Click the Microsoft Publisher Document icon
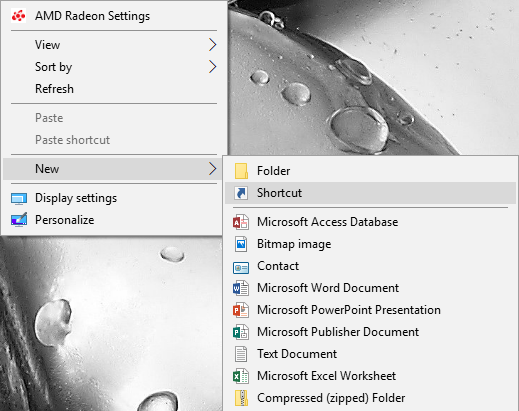 241,332
